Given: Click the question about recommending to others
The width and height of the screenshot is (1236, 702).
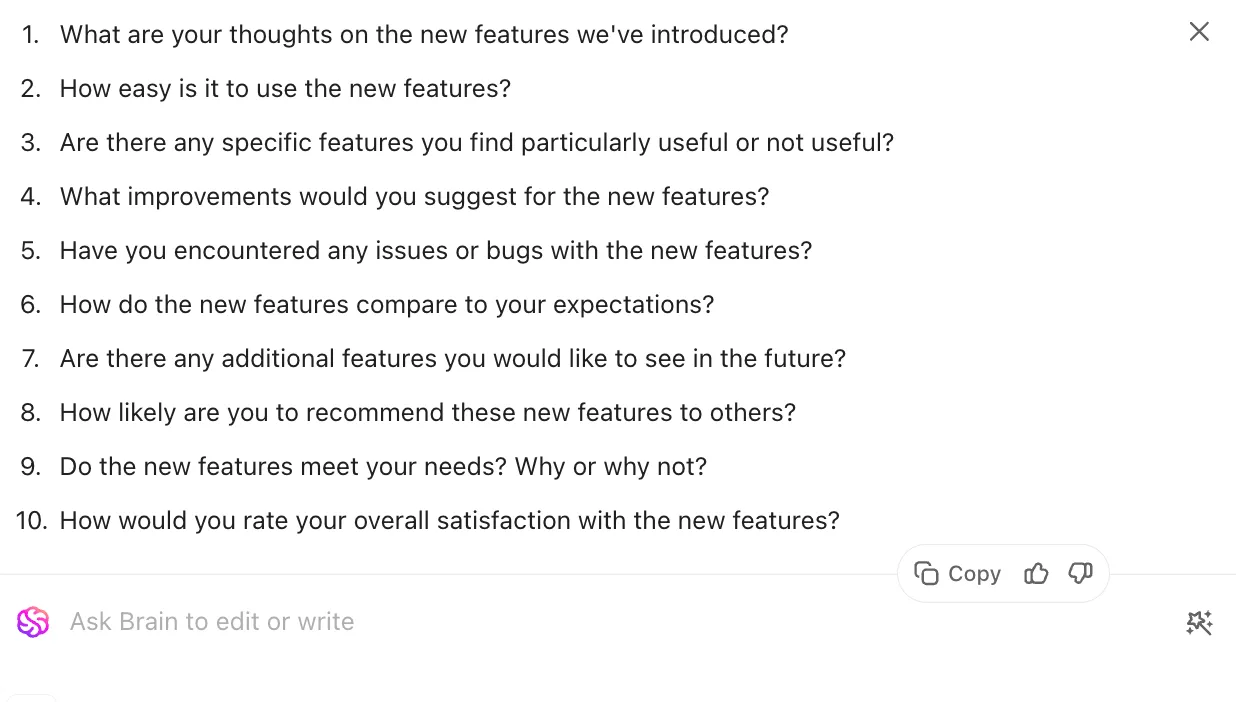Looking at the screenshot, I should click(x=428, y=412).
